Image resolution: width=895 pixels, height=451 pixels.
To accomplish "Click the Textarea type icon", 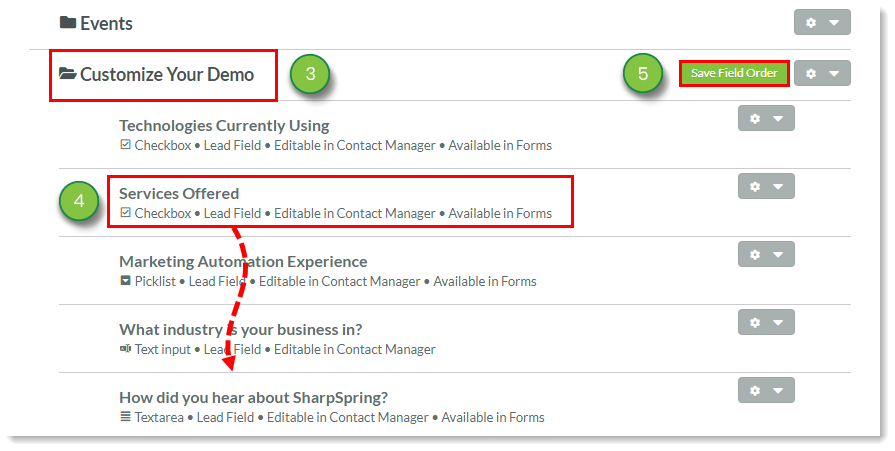I will [126, 417].
